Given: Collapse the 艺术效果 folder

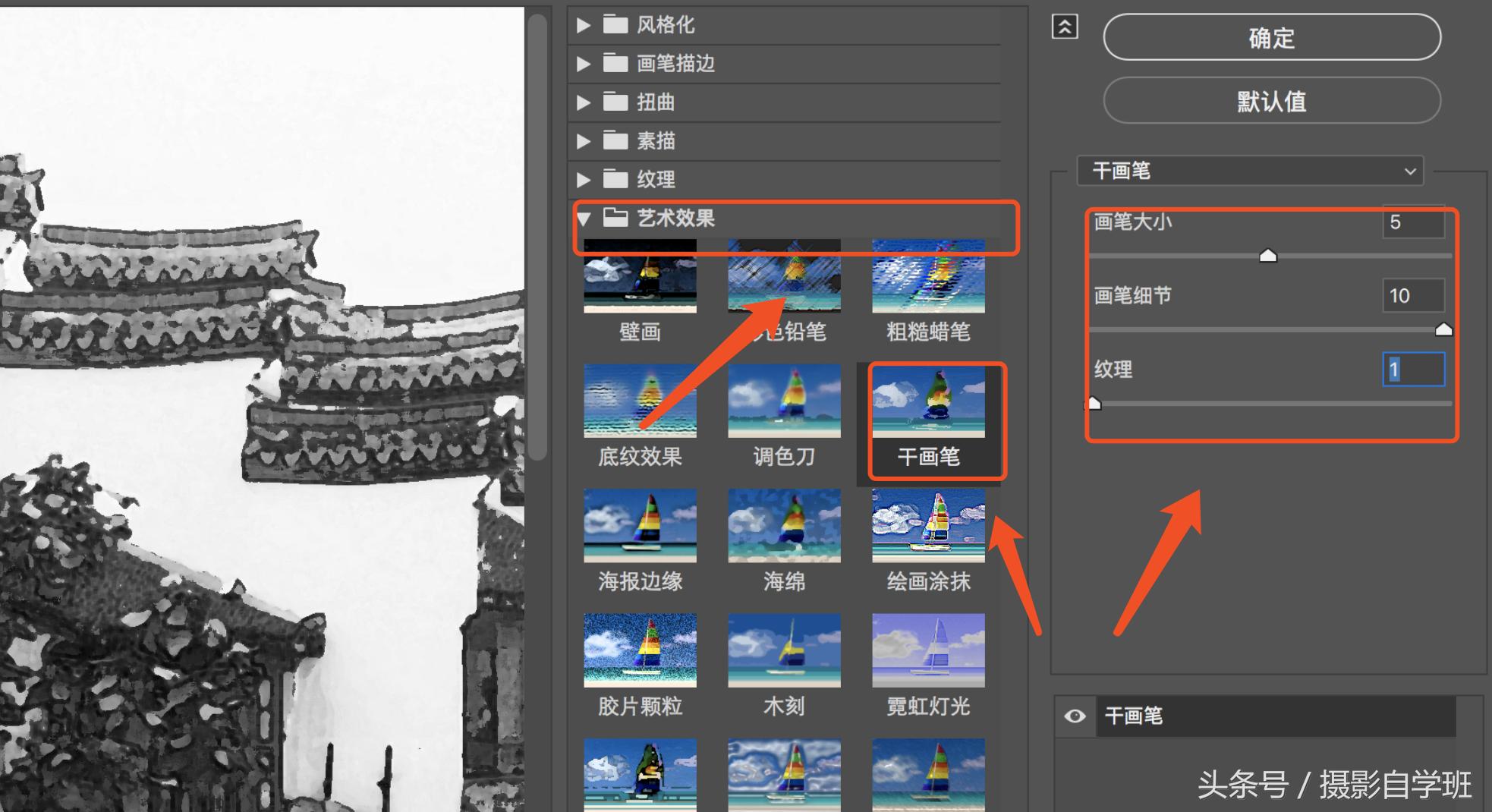Looking at the screenshot, I should pyautogui.click(x=583, y=219).
